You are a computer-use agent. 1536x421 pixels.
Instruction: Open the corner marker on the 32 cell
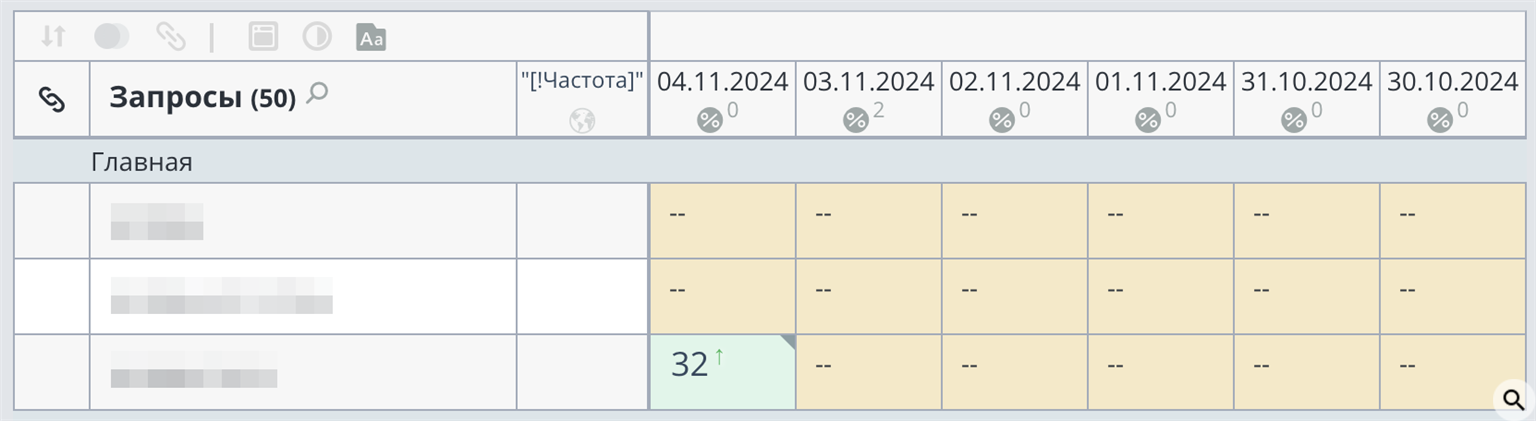pyautogui.click(x=788, y=342)
